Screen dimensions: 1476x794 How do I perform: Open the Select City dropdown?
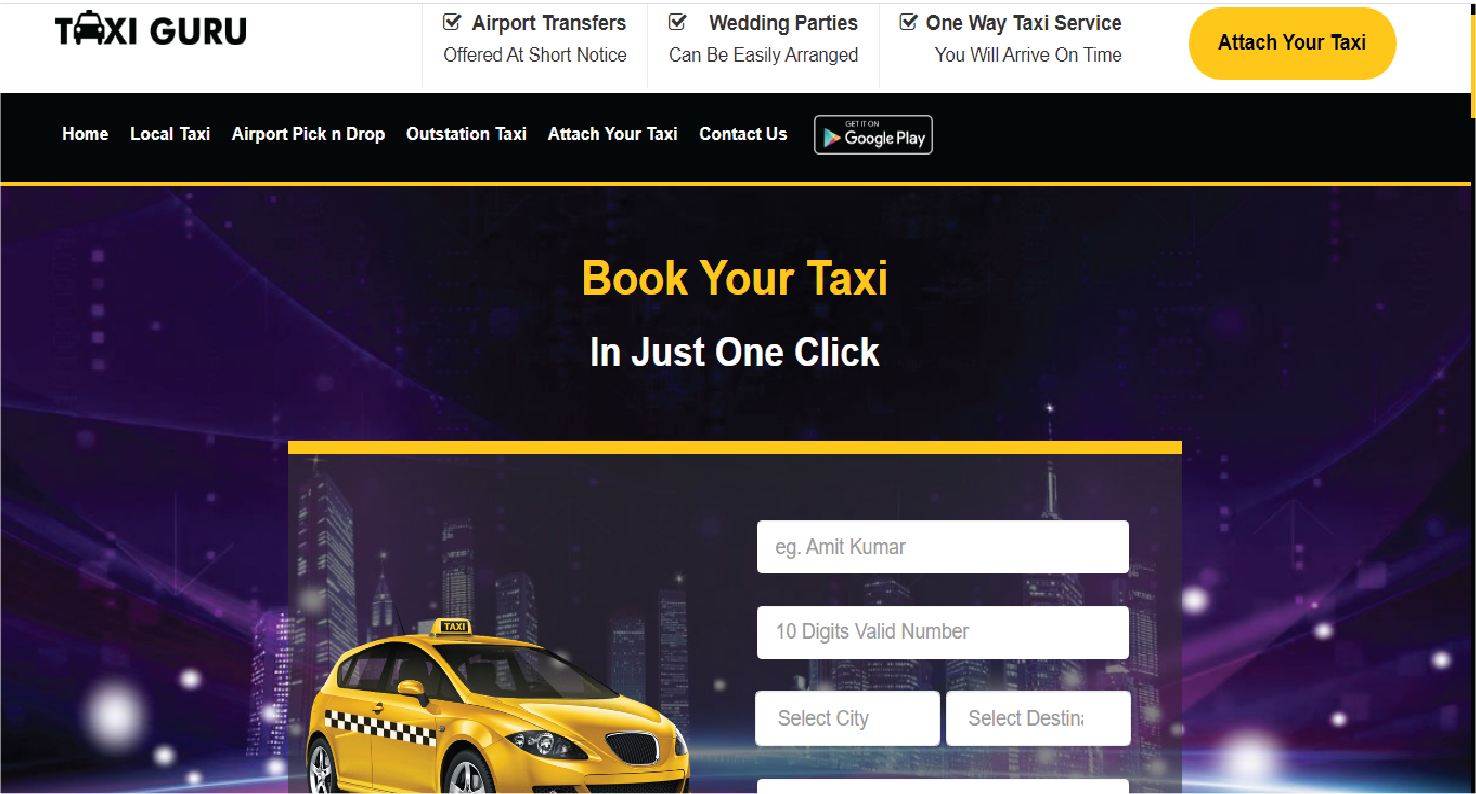(x=847, y=718)
